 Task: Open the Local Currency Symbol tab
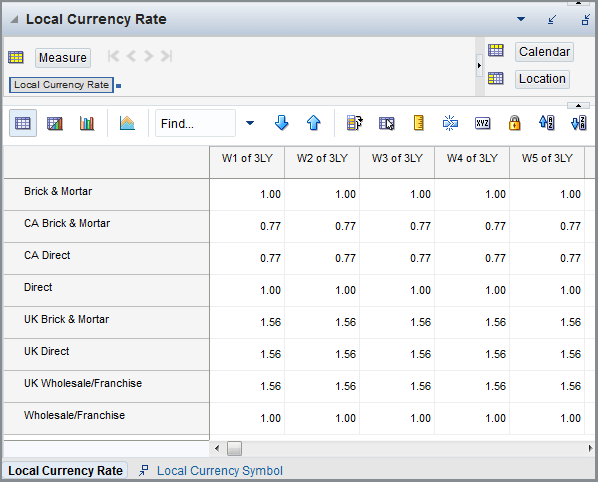(x=220, y=471)
